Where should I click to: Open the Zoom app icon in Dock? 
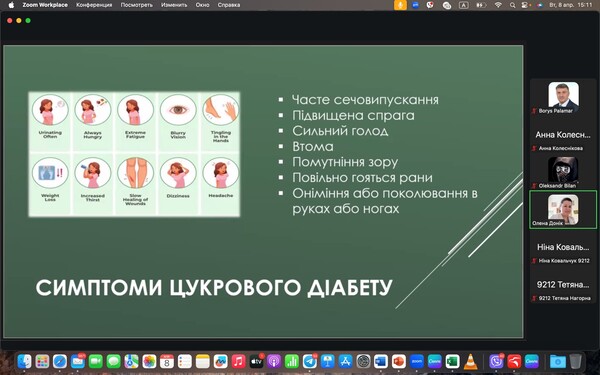417,361
